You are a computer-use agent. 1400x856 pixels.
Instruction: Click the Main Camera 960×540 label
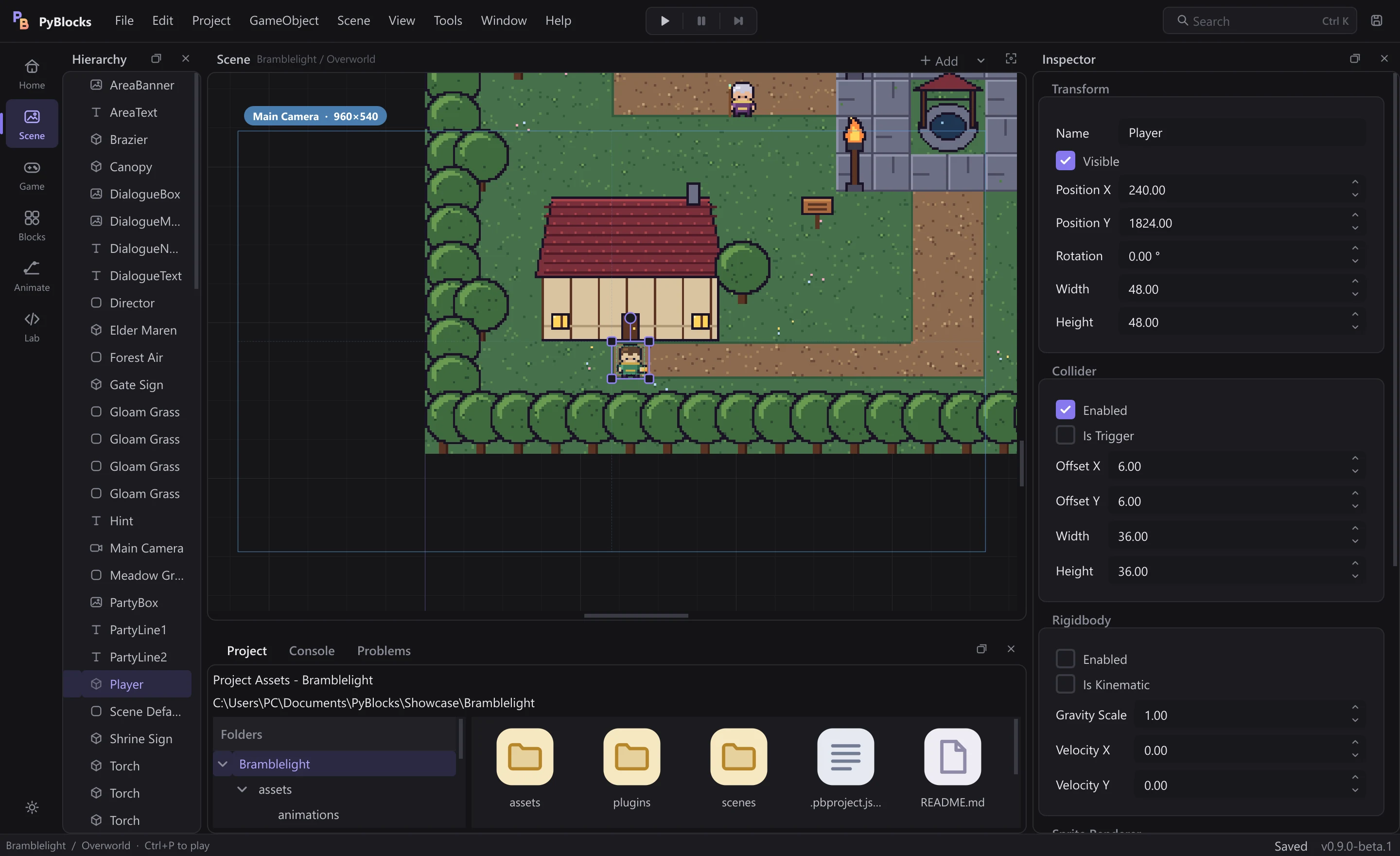(315, 116)
